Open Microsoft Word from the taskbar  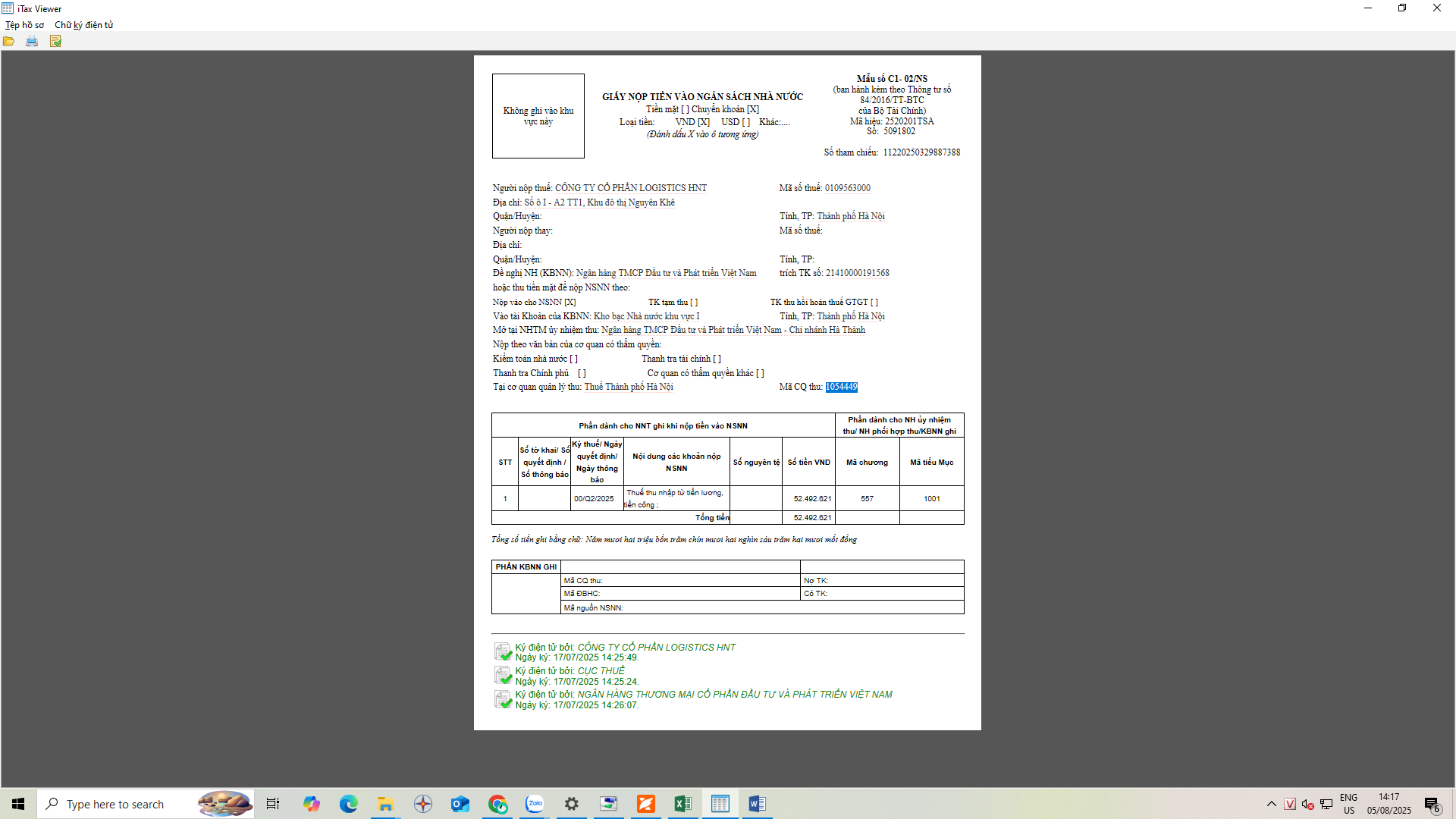[x=757, y=804]
